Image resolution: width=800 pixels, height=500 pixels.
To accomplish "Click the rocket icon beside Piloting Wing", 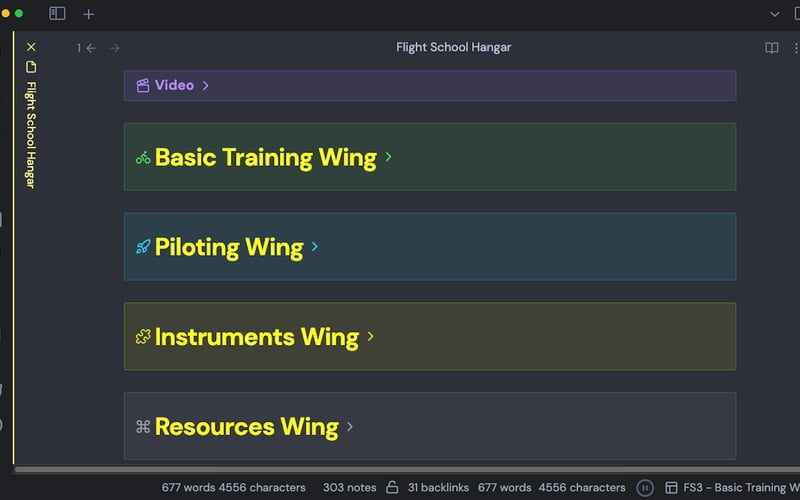I will point(143,247).
